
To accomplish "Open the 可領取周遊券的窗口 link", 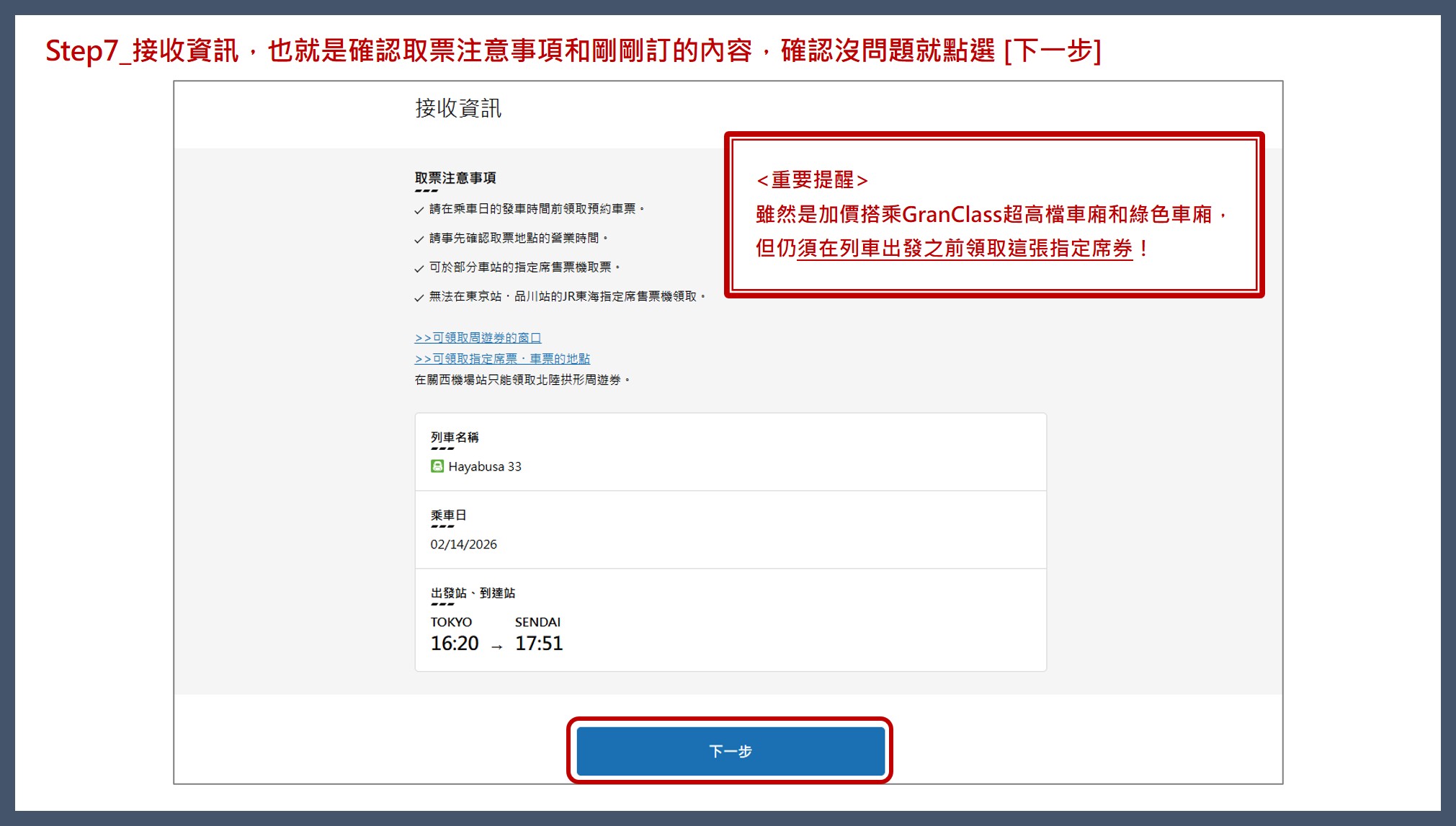I will point(478,337).
